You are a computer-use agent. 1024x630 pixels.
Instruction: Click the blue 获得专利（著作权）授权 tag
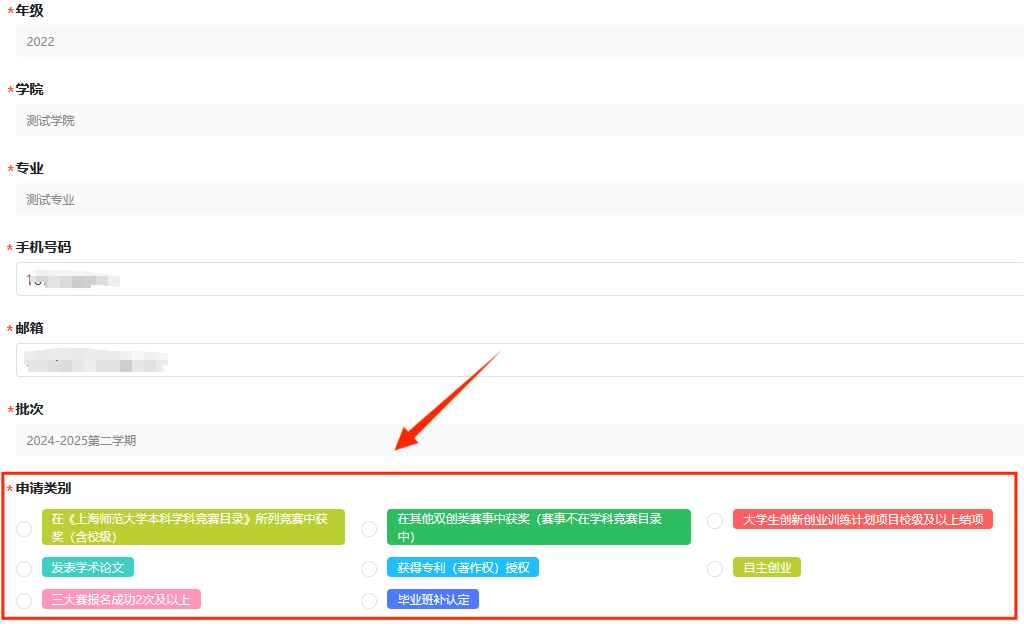[x=463, y=567]
